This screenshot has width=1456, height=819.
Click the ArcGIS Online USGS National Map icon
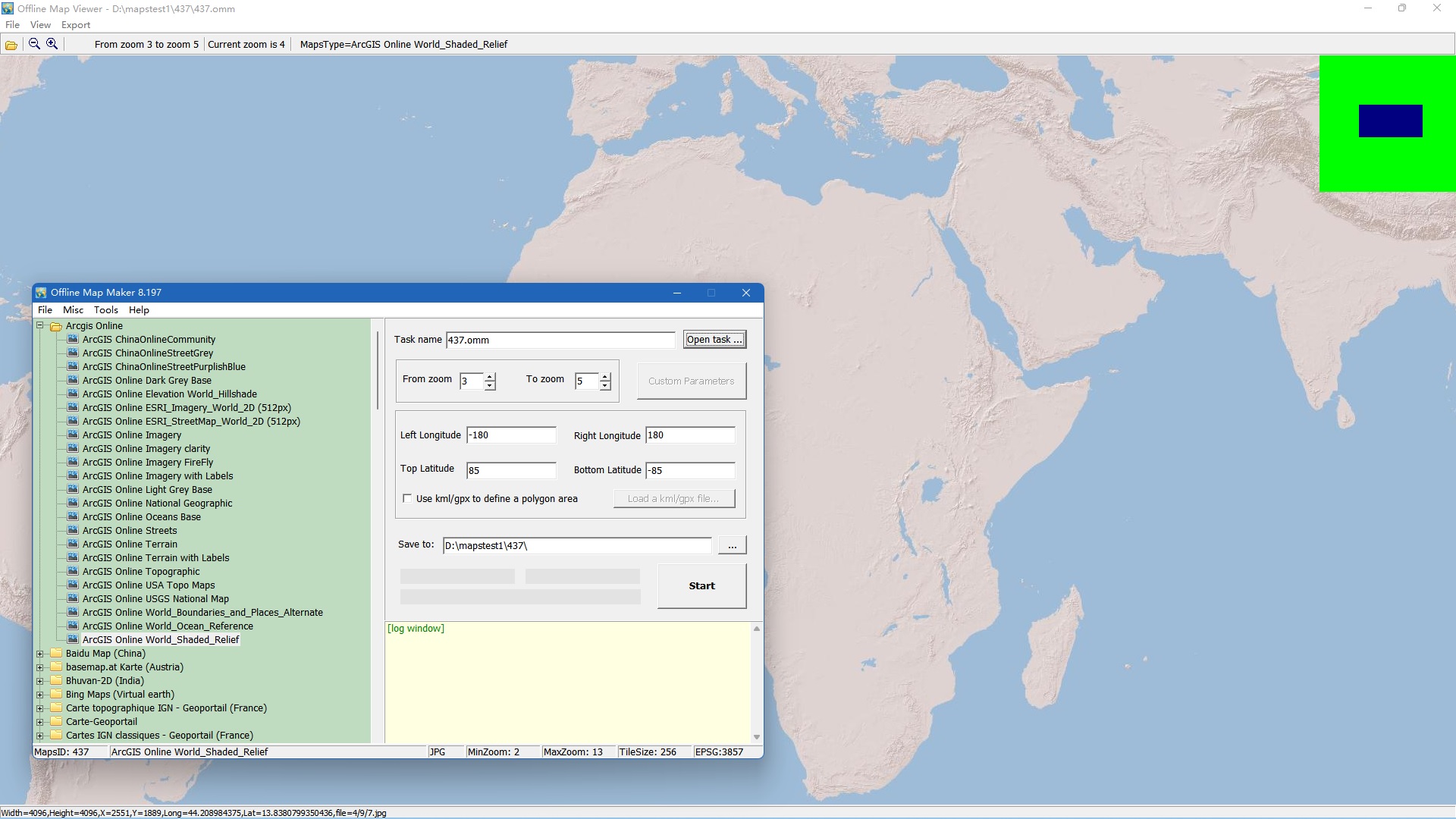pyautogui.click(x=73, y=598)
